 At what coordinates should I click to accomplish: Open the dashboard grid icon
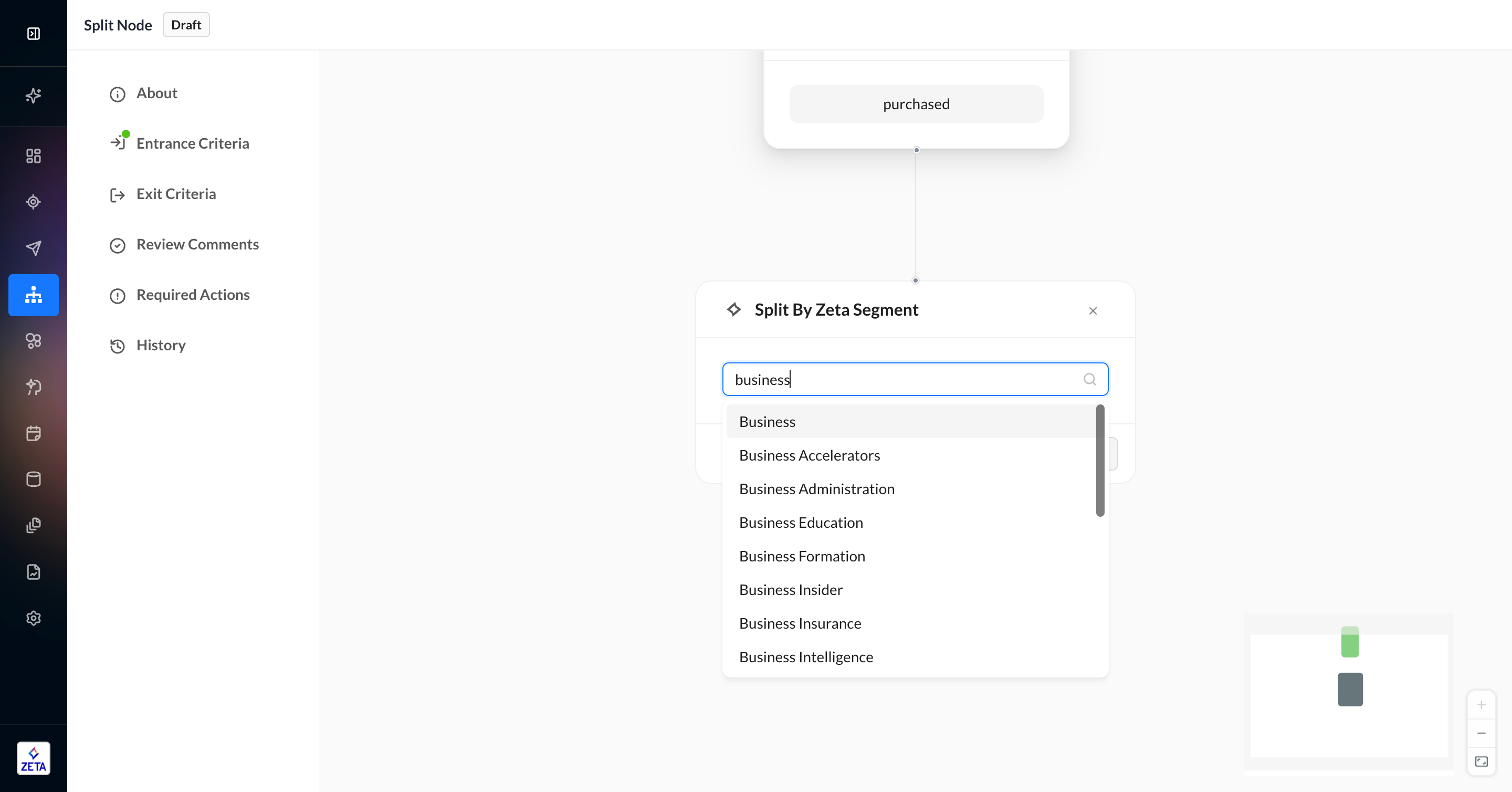[x=34, y=155]
